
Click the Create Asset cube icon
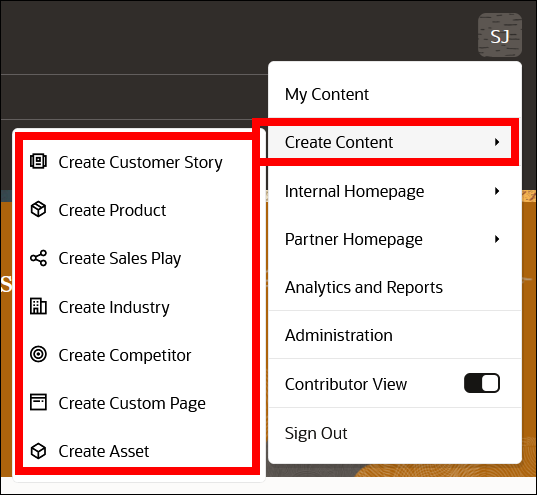(x=38, y=451)
